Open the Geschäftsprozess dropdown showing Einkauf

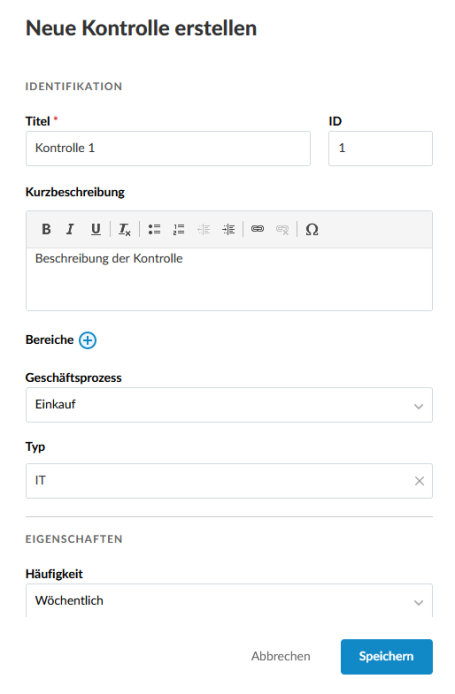229,405
